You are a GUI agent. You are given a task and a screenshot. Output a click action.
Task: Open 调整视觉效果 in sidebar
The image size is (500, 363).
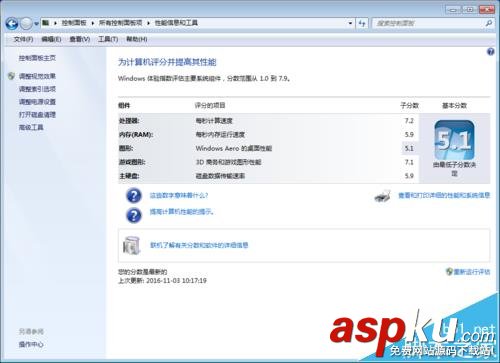click(x=37, y=76)
